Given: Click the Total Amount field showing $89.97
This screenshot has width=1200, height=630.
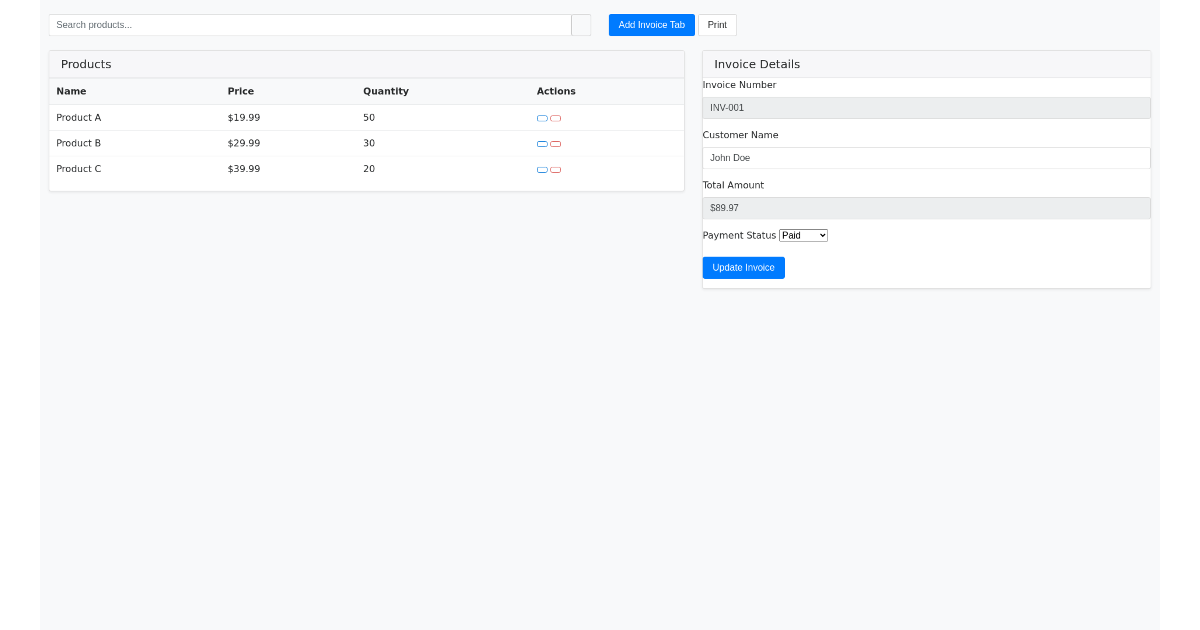Looking at the screenshot, I should pos(926,207).
